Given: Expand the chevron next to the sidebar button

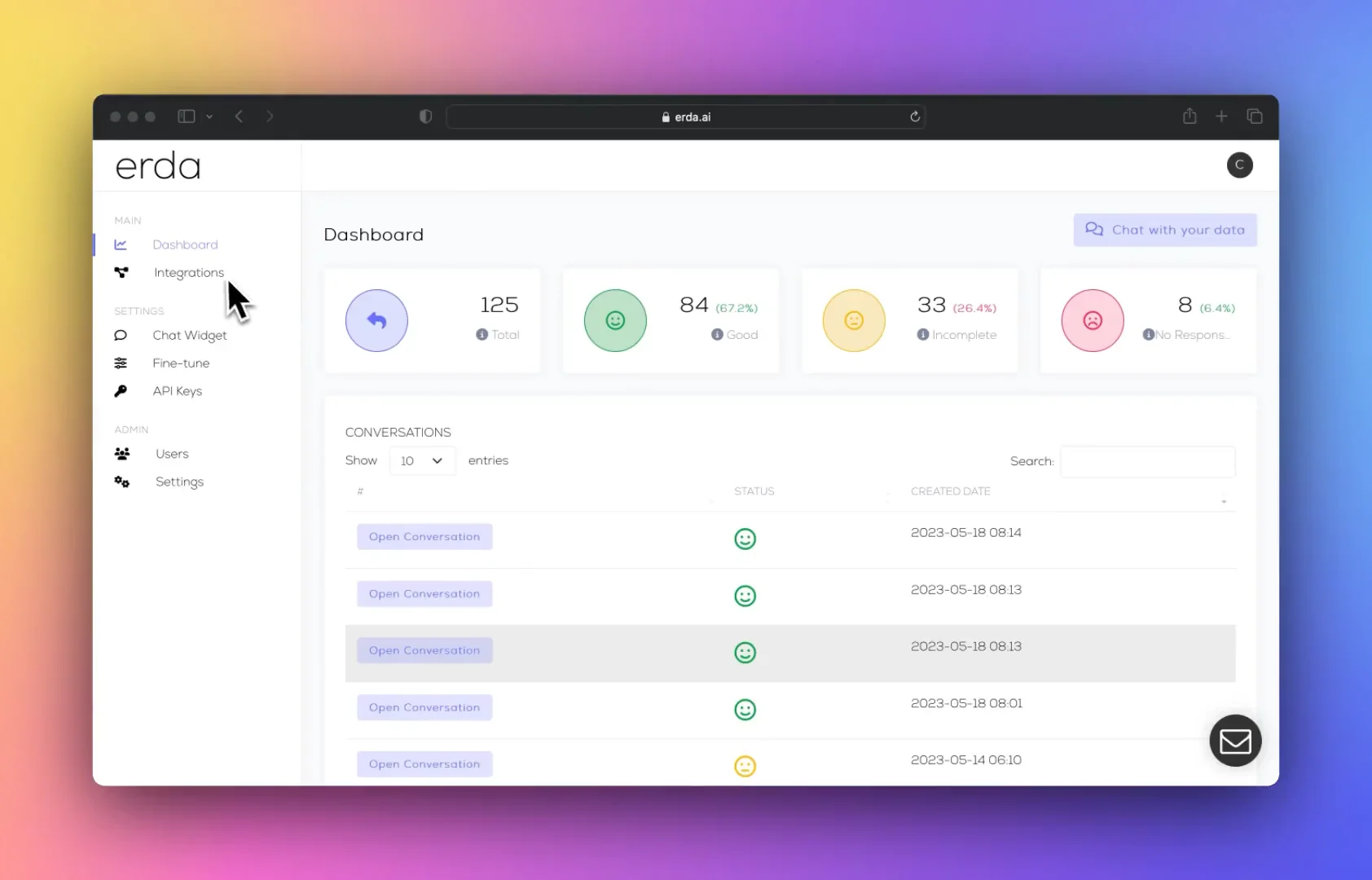Looking at the screenshot, I should coord(209,117).
